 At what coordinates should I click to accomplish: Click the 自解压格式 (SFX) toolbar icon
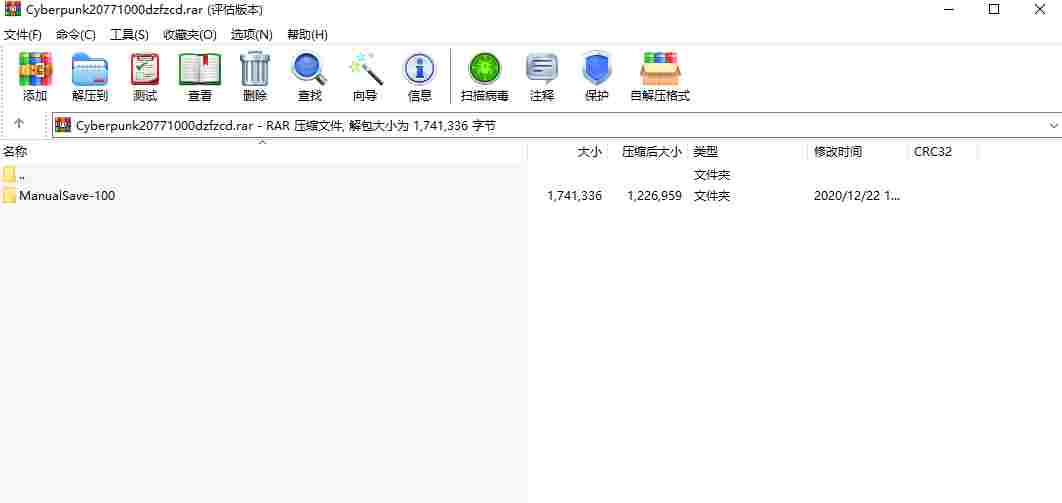tap(660, 70)
